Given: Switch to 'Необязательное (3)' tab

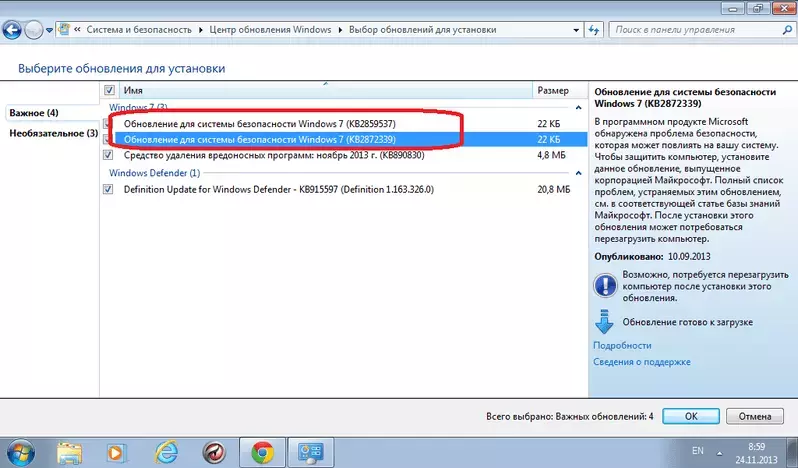Looking at the screenshot, I should click(x=53, y=133).
